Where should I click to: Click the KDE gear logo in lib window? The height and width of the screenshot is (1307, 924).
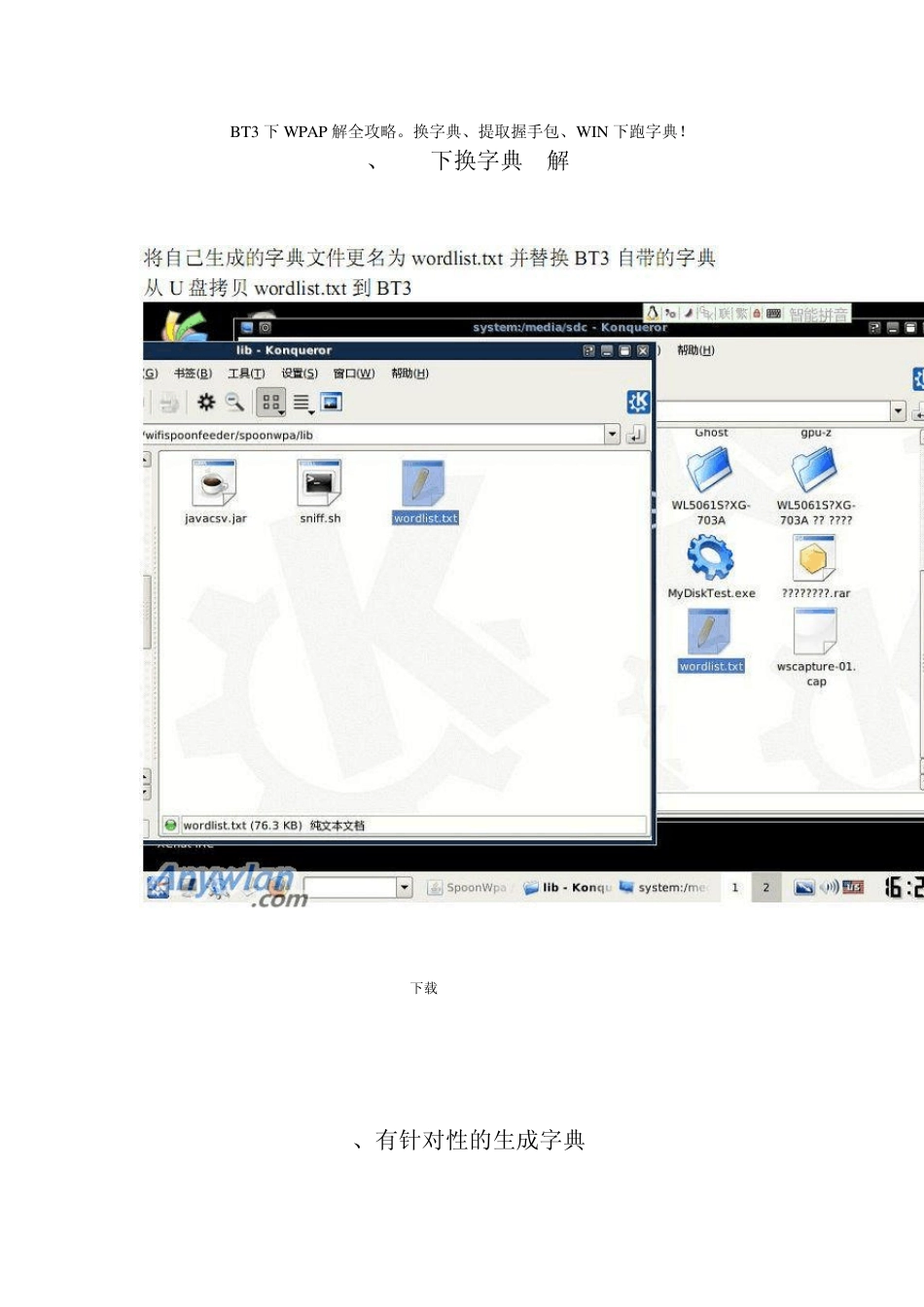638,402
